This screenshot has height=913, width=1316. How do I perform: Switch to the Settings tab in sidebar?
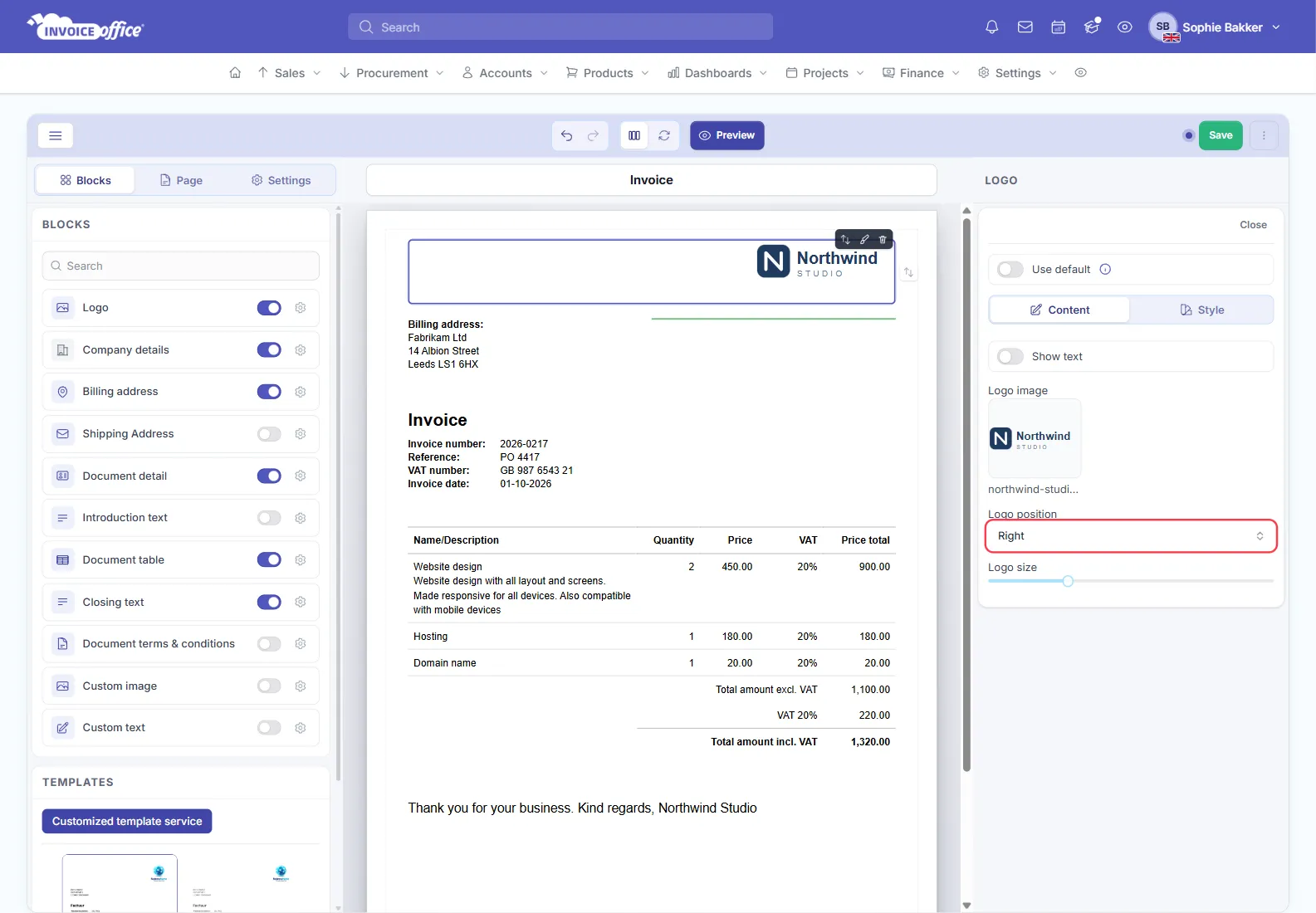(x=281, y=180)
